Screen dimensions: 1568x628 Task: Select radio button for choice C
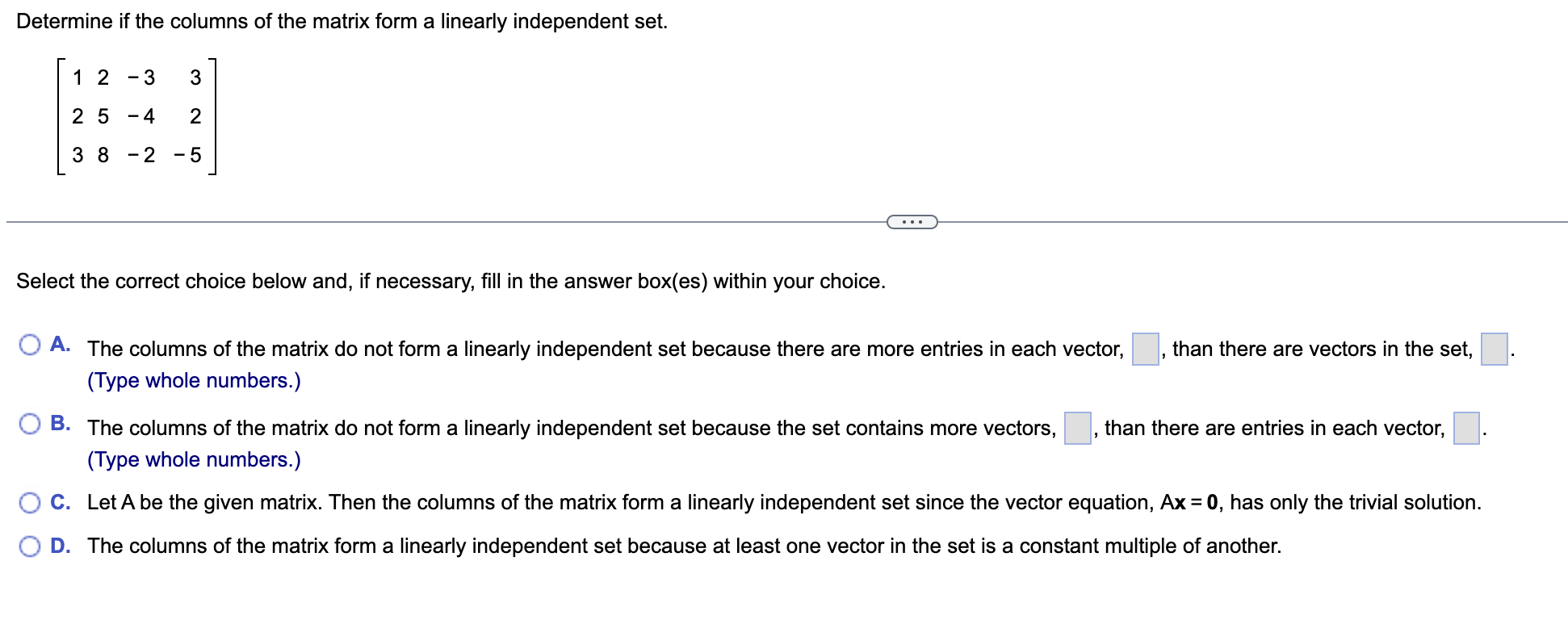pyautogui.click(x=31, y=501)
